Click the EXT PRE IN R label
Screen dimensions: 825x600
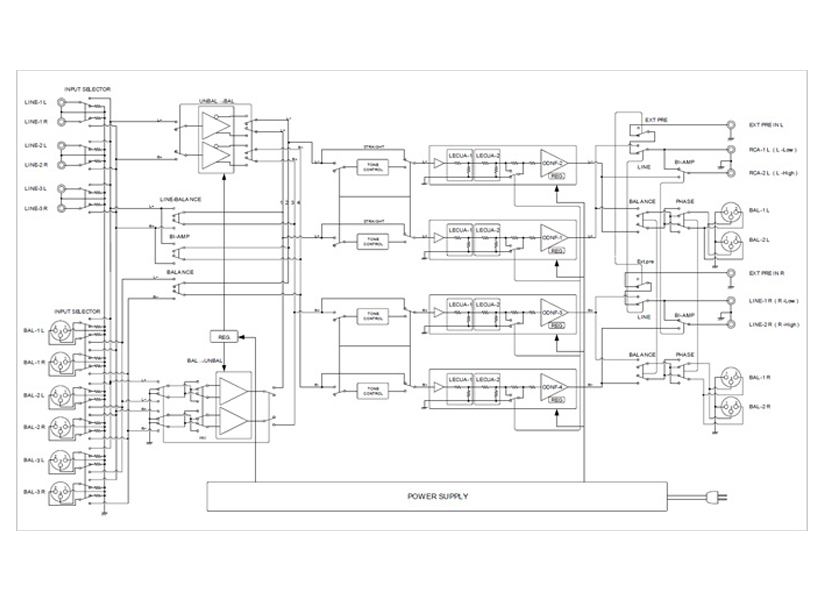[766, 274]
